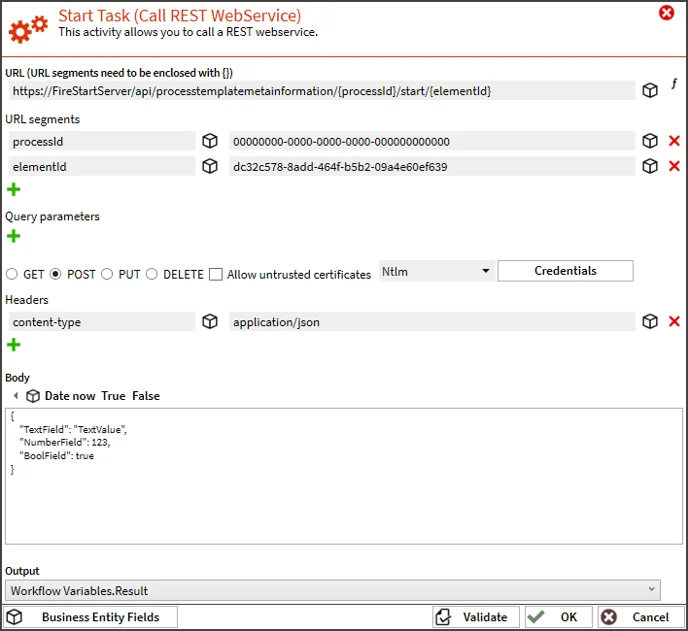Enable Allow untrusted certificates checkbox
688x631 pixels.
tap(215, 274)
